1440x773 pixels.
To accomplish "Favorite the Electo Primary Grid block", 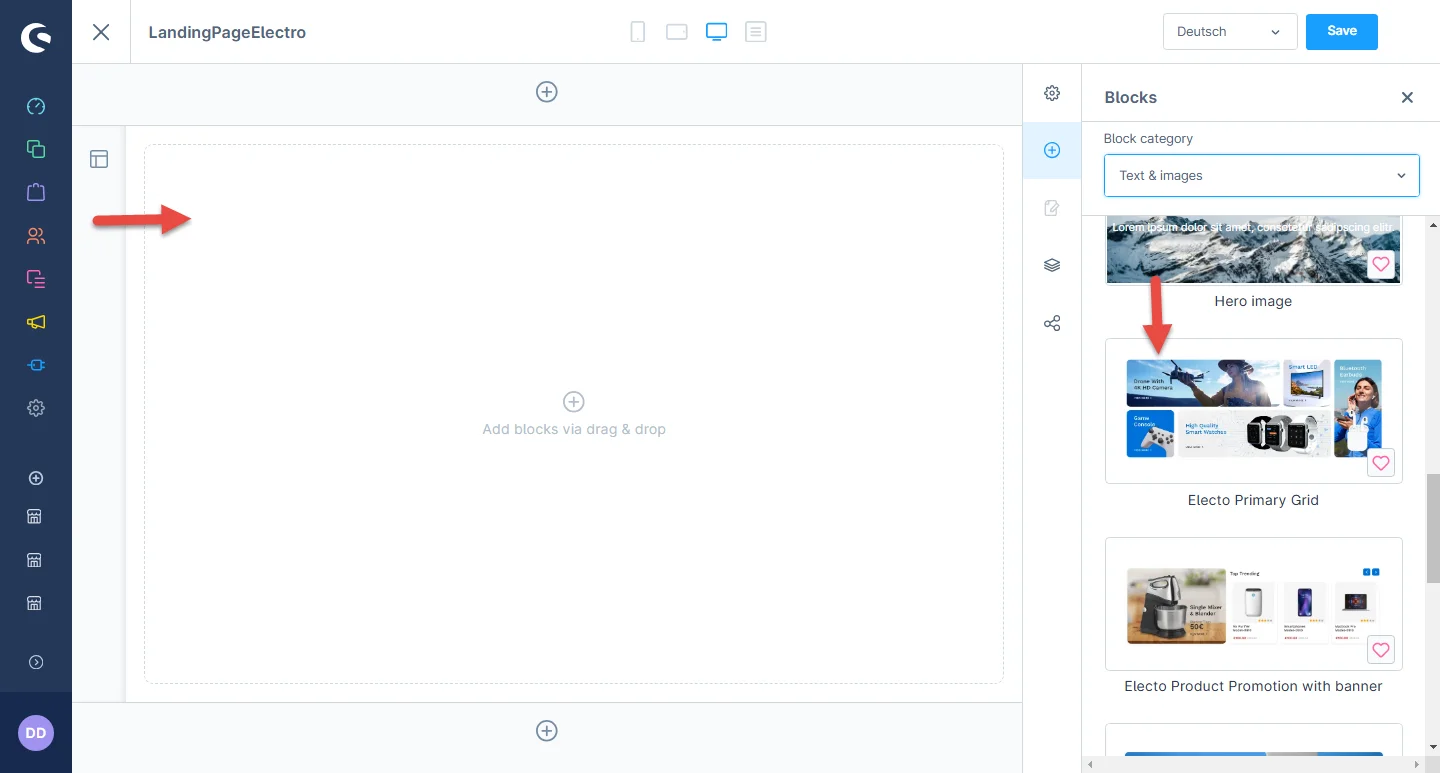I will pyautogui.click(x=1380, y=463).
